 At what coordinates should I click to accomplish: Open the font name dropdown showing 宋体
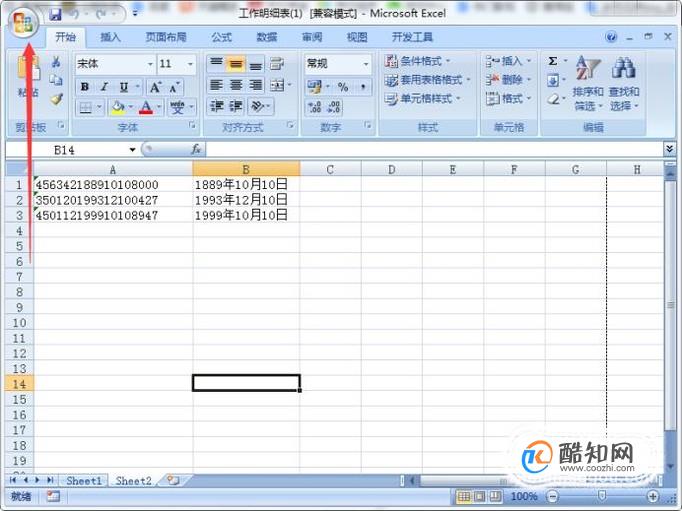coord(115,64)
